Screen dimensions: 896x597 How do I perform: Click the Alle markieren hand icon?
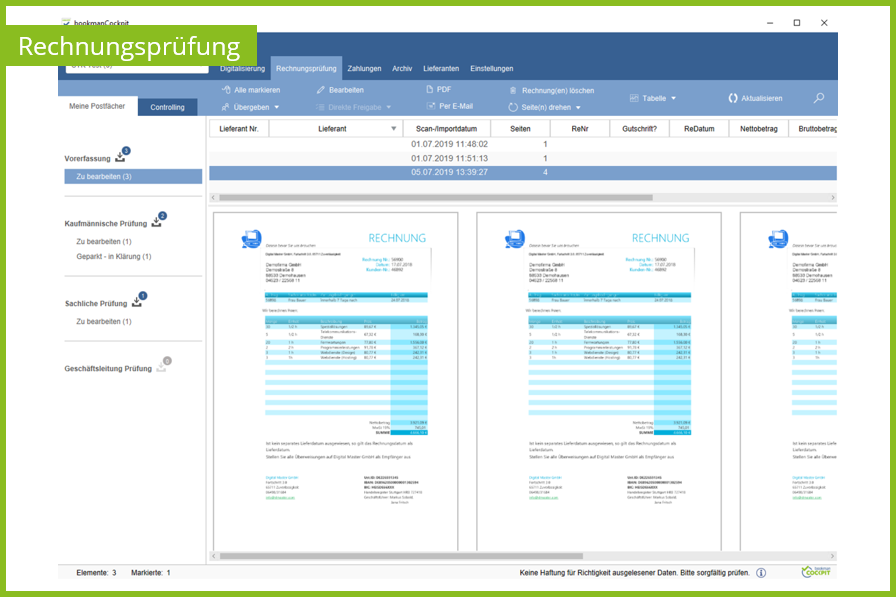click(226, 90)
